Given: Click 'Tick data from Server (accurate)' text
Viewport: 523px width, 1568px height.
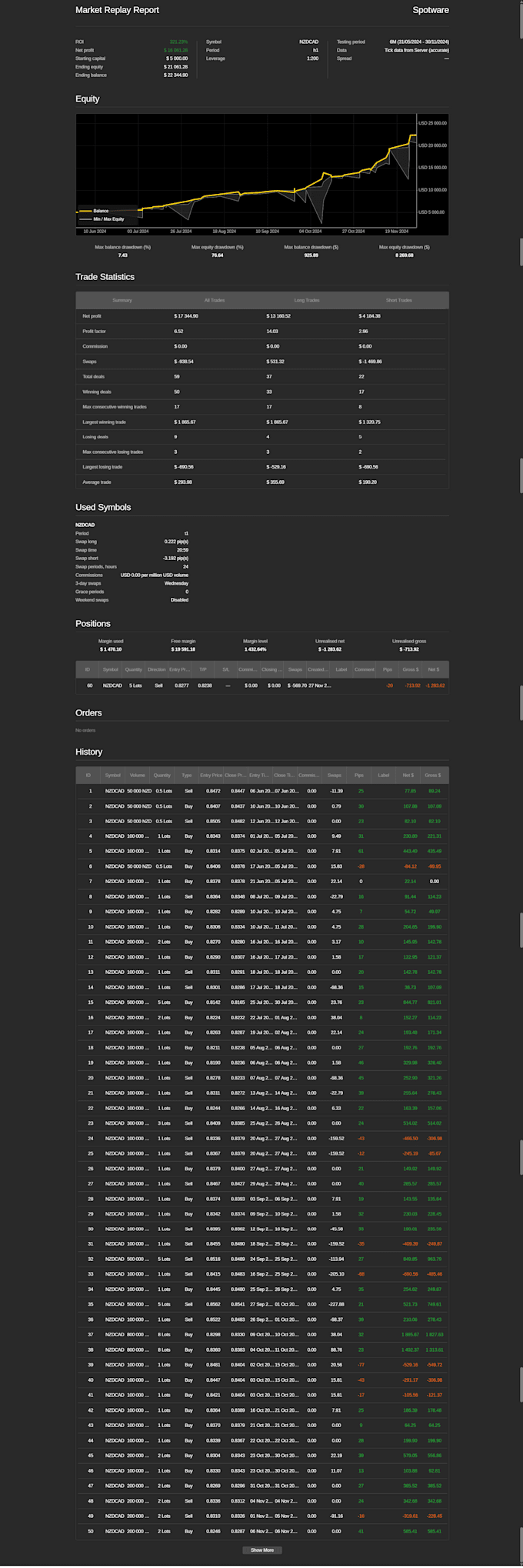Looking at the screenshot, I should 417,50.
